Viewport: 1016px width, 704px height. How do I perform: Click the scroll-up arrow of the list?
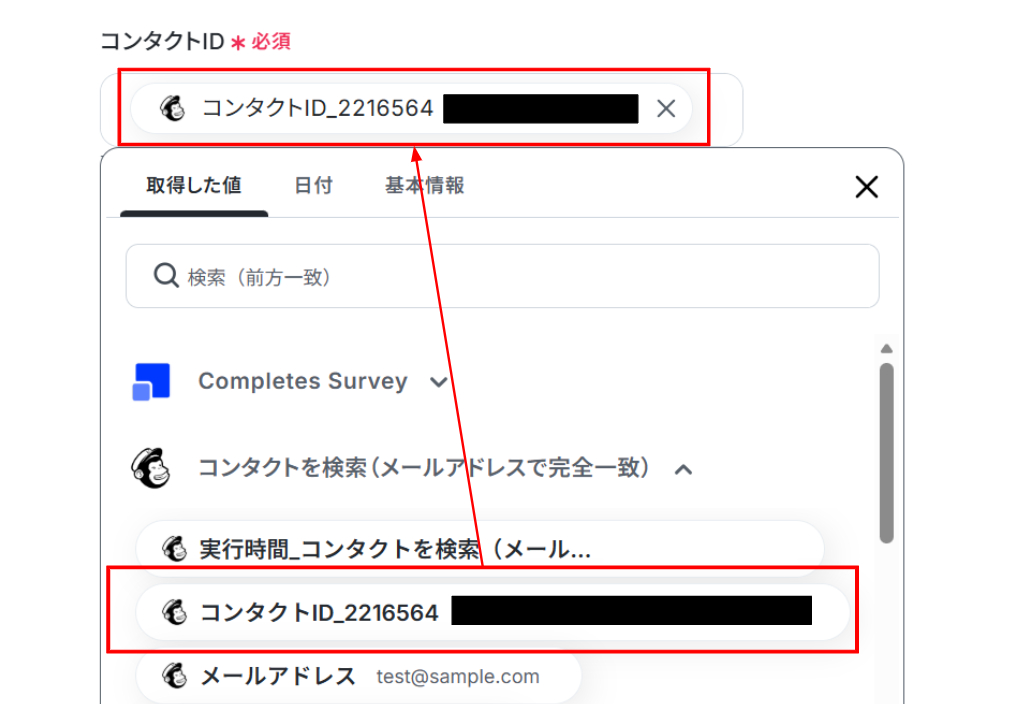pyautogui.click(x=886, y=348)
